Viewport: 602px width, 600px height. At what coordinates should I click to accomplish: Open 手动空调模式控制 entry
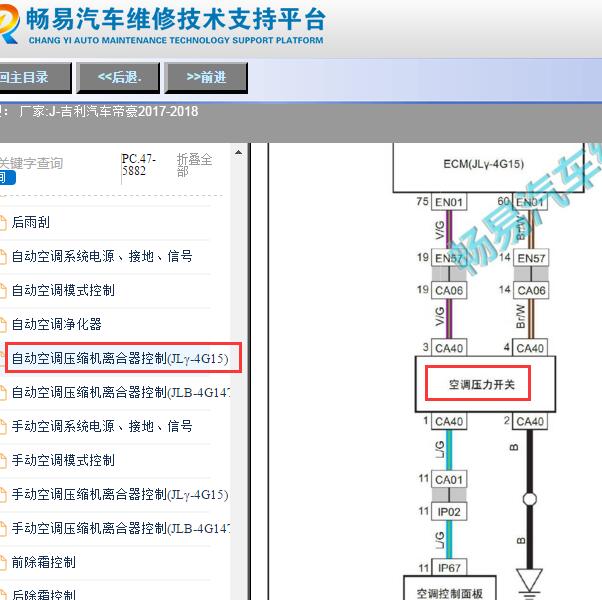point(63,460)
